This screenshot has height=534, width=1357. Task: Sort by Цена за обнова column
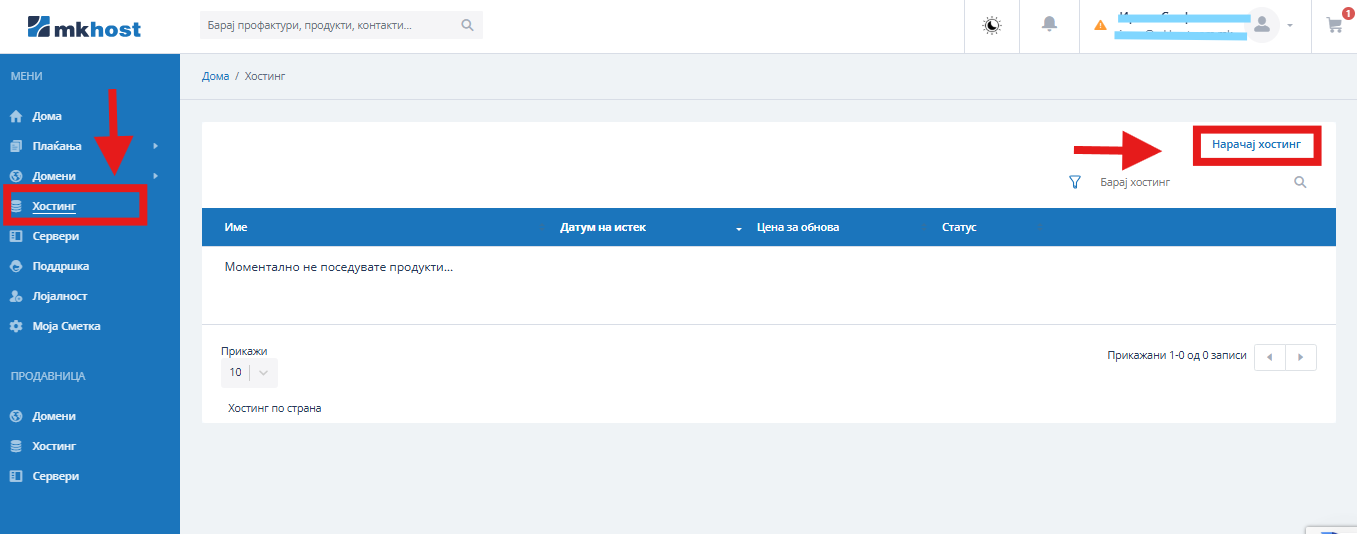[x=798, y=227]
